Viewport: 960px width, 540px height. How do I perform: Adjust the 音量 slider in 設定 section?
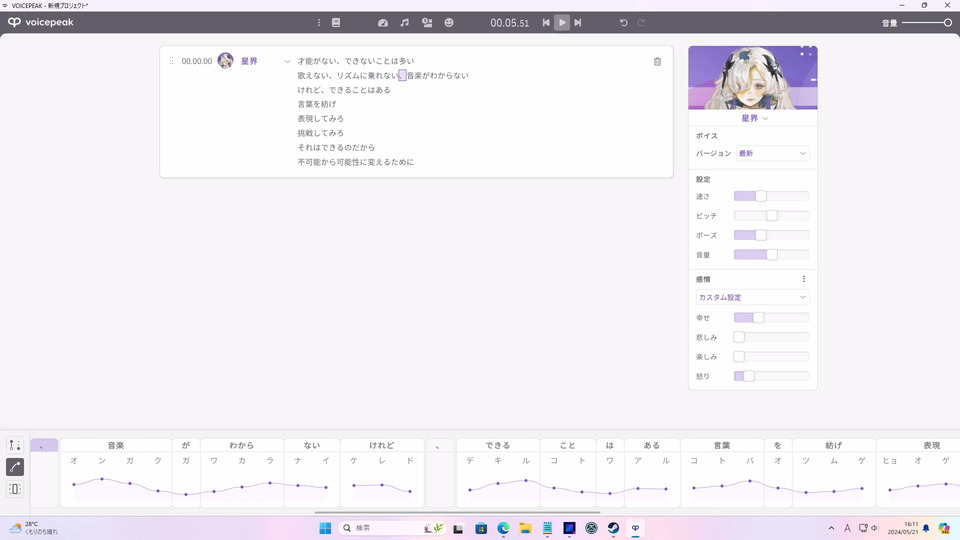pos(771,255)
